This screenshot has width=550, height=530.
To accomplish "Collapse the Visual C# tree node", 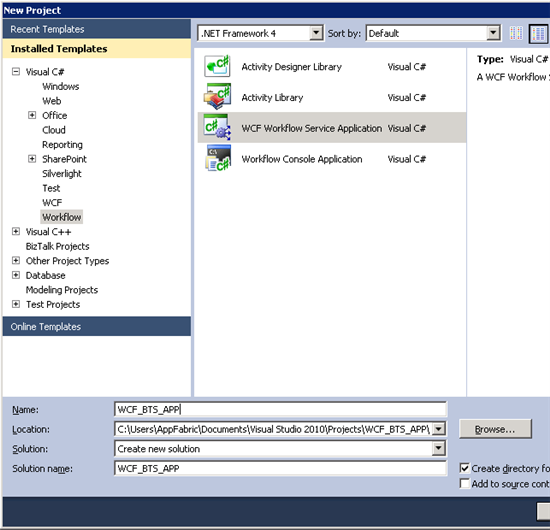I will (16, 72).
